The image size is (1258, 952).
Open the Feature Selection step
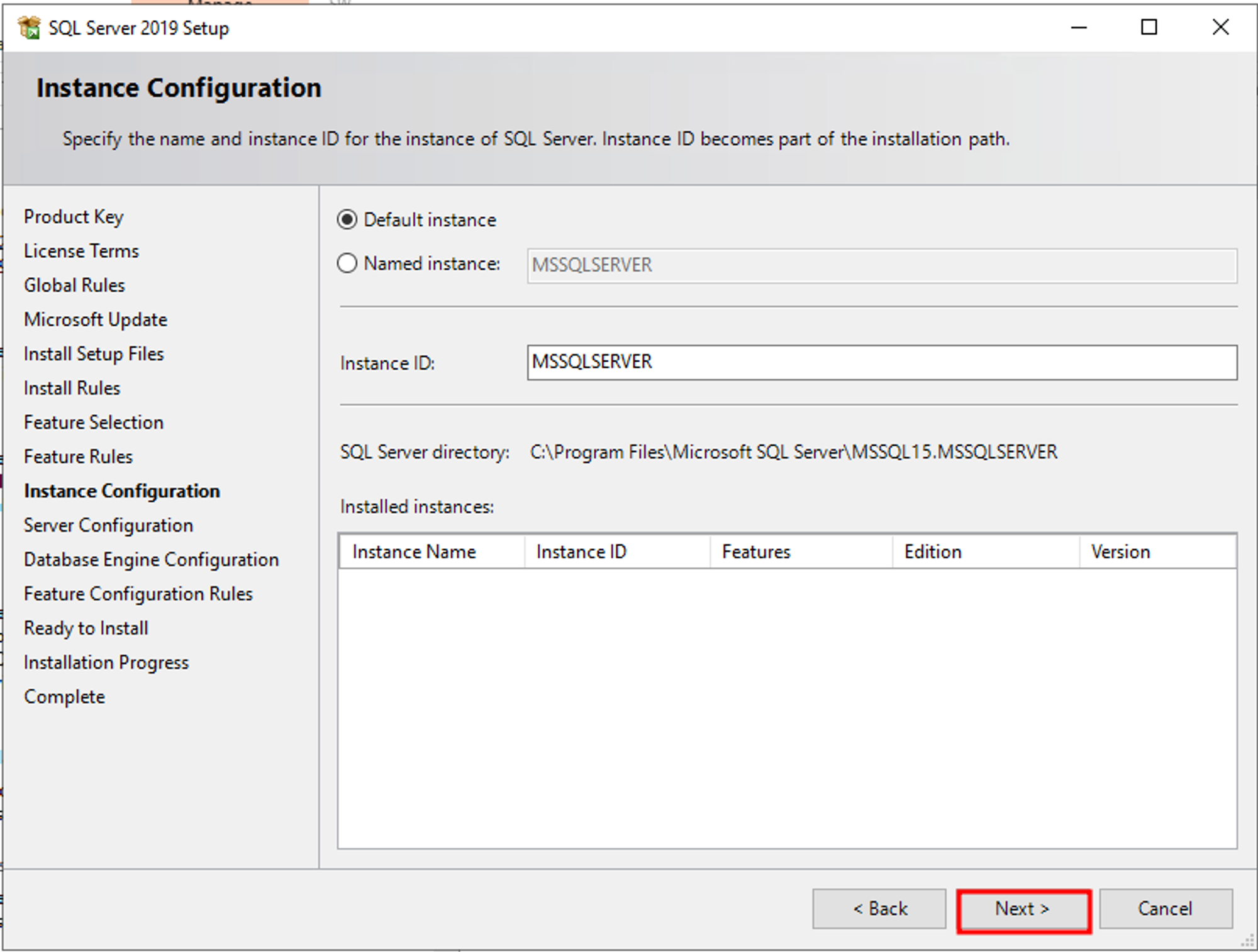(x=94, y=422)
